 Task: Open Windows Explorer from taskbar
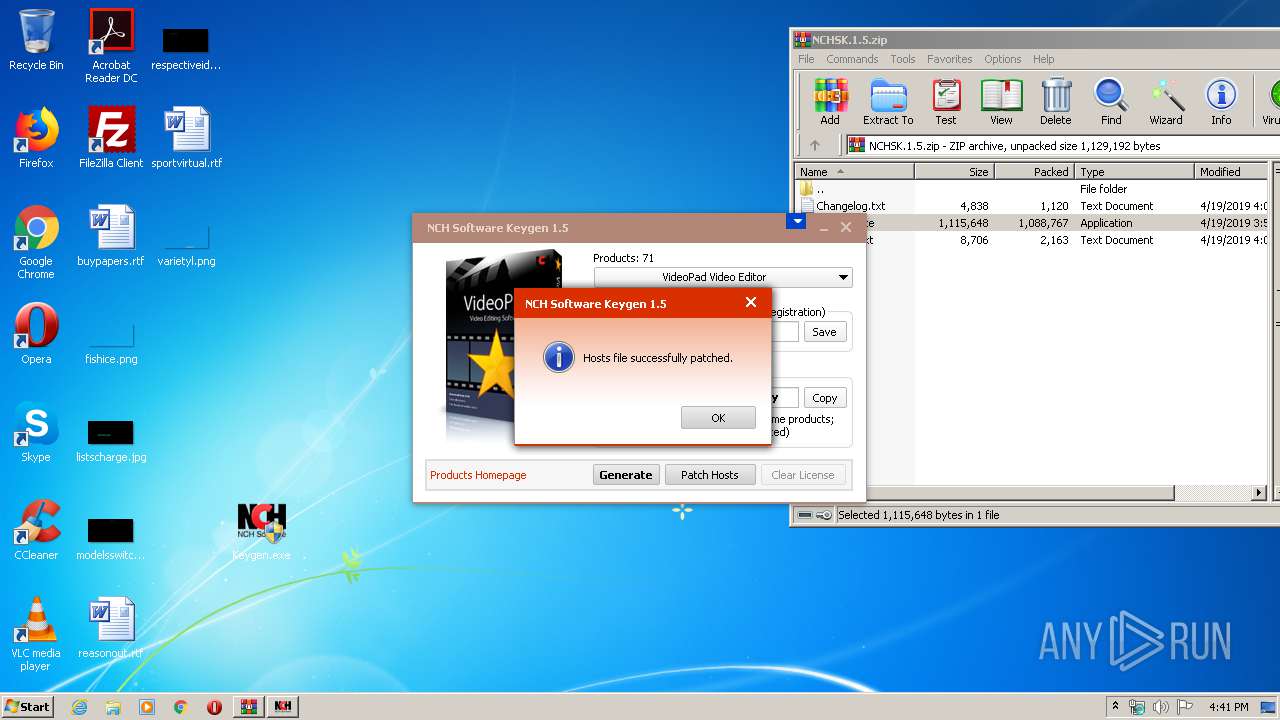[113, 707]
